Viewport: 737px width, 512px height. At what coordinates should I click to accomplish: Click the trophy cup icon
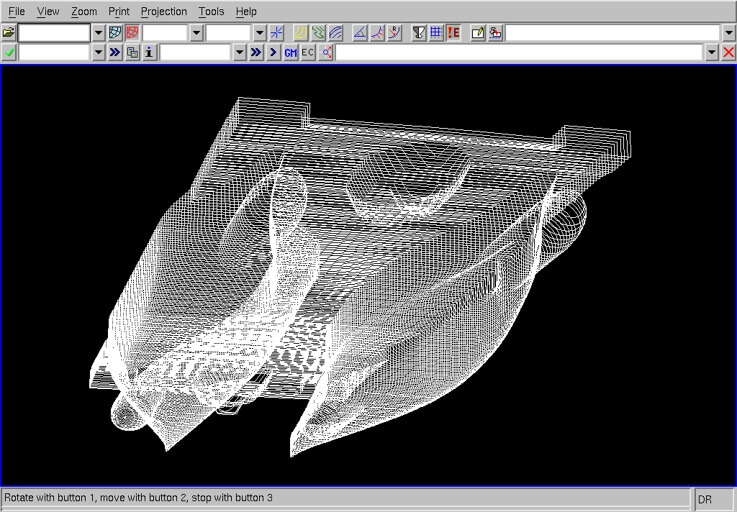point(419,33)
